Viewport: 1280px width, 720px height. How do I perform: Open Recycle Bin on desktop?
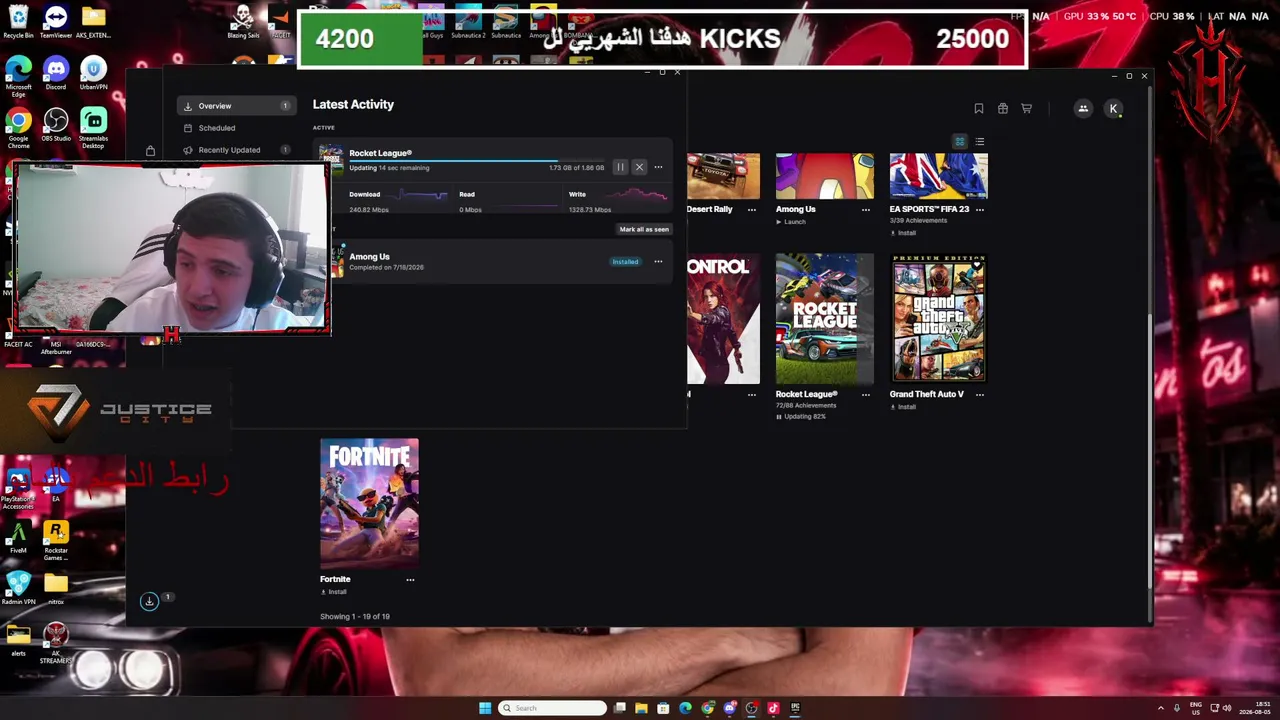[18, 22]
